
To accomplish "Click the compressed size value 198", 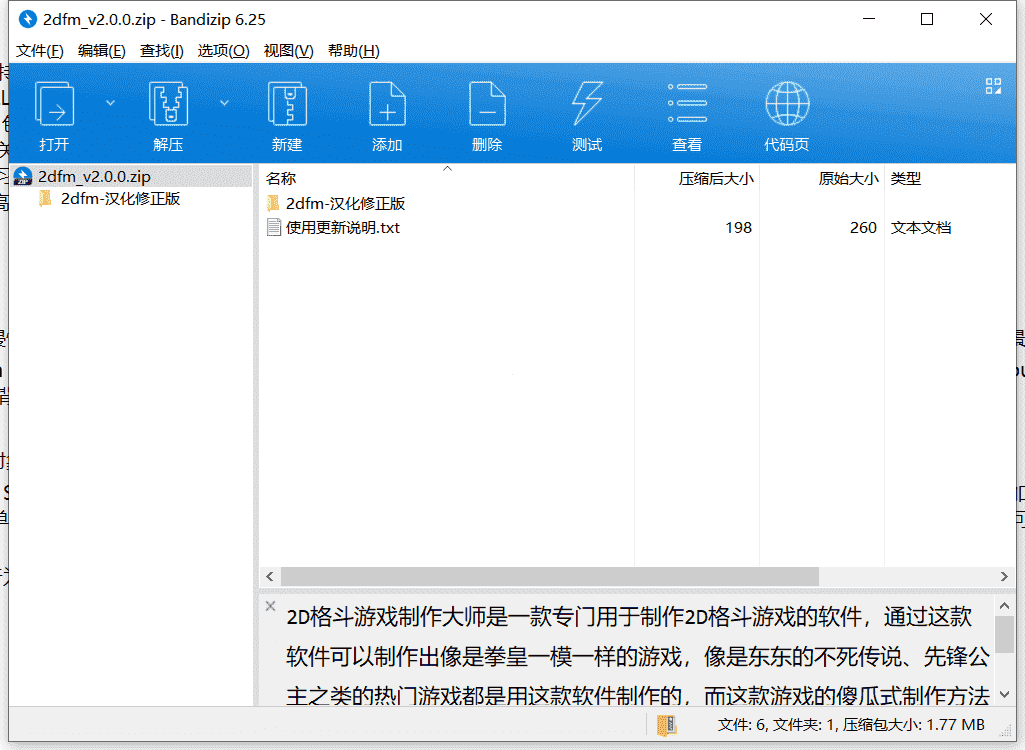I will [x=739, y=228].
